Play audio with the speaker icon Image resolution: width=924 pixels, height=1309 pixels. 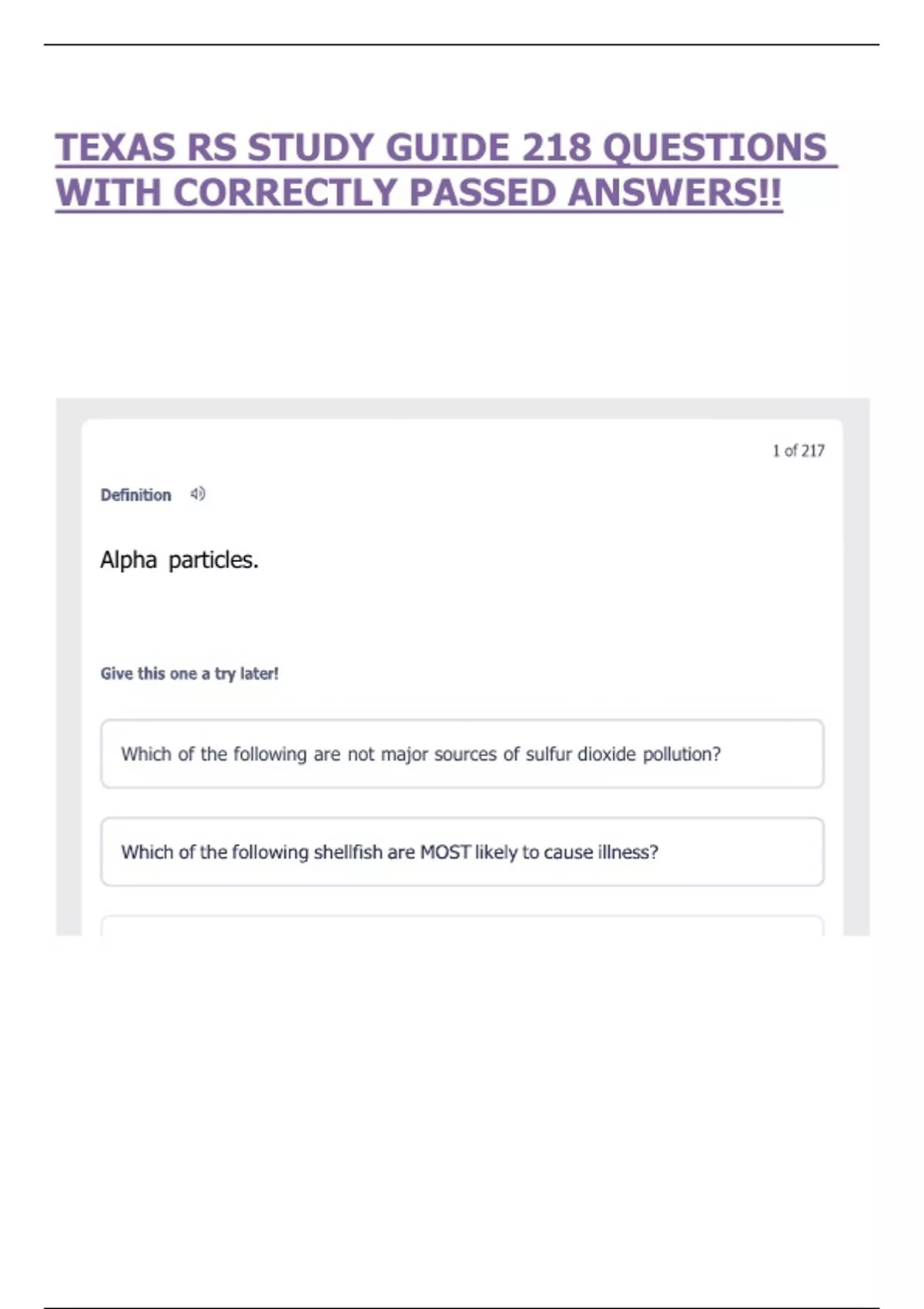pyautogui.click(x=198, y=494)
